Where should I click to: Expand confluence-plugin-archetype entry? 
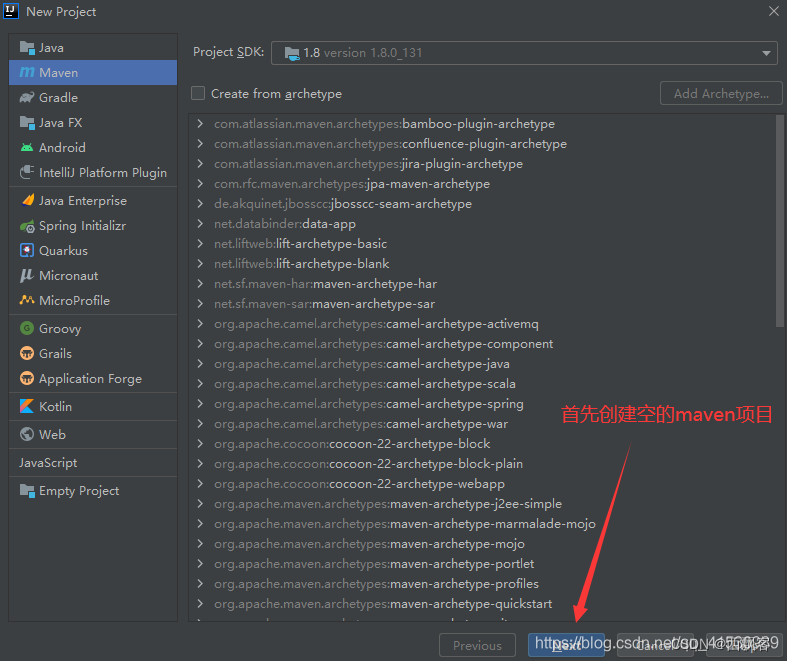200,144
